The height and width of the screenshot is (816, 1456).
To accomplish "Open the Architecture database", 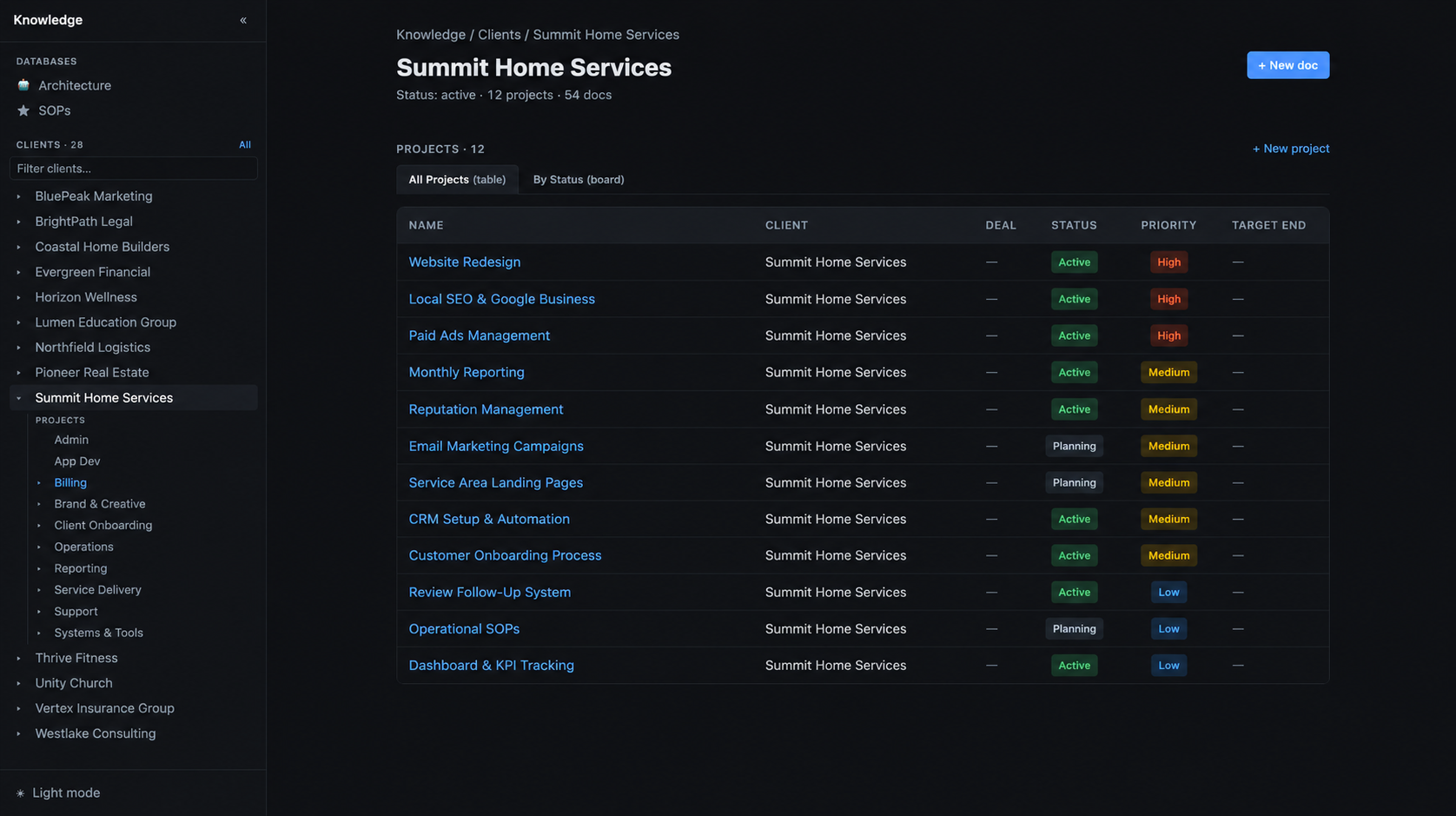I will click(x=75, y=85).
